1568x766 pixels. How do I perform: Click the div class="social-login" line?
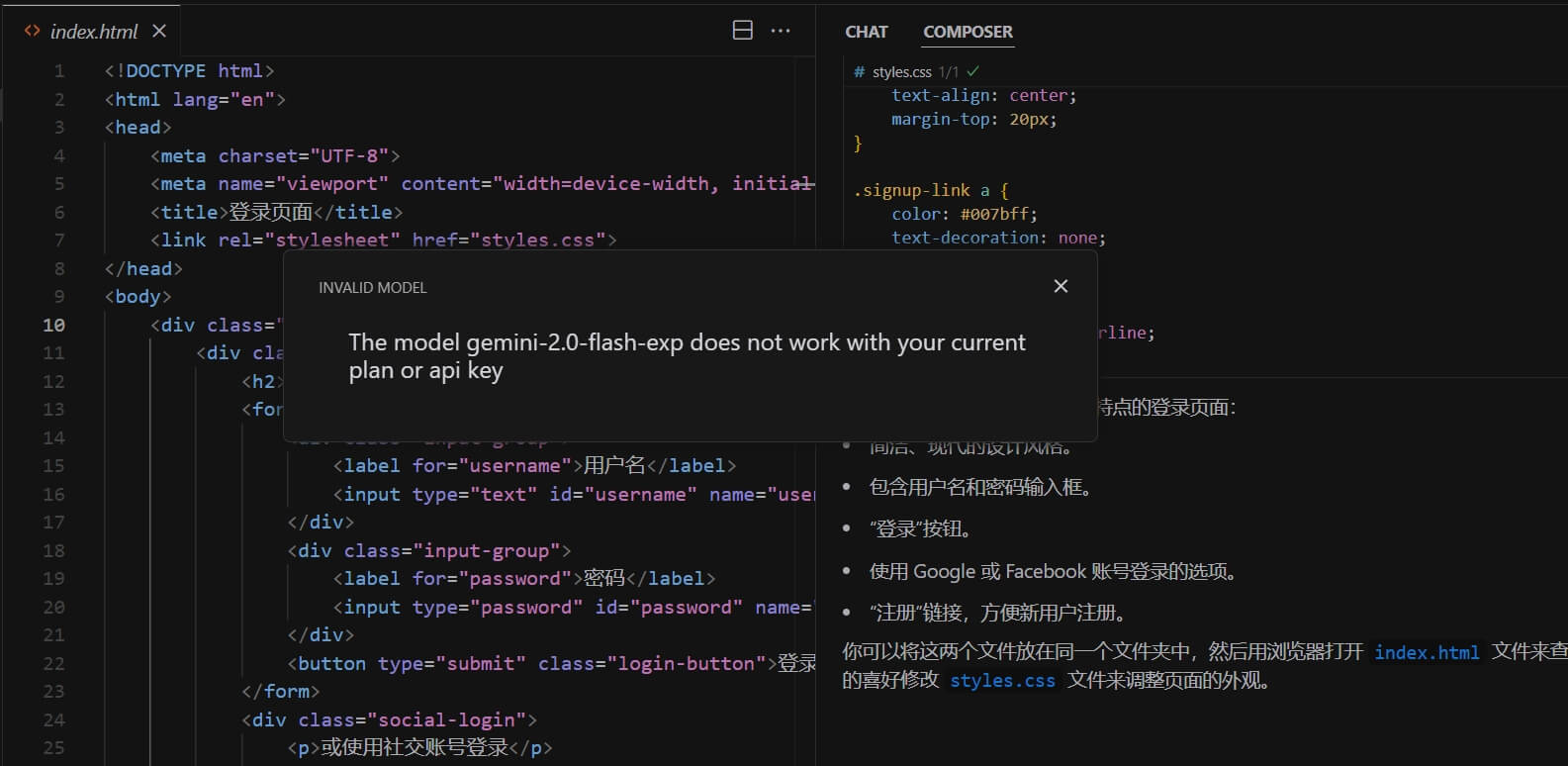[x=389, y=719]
